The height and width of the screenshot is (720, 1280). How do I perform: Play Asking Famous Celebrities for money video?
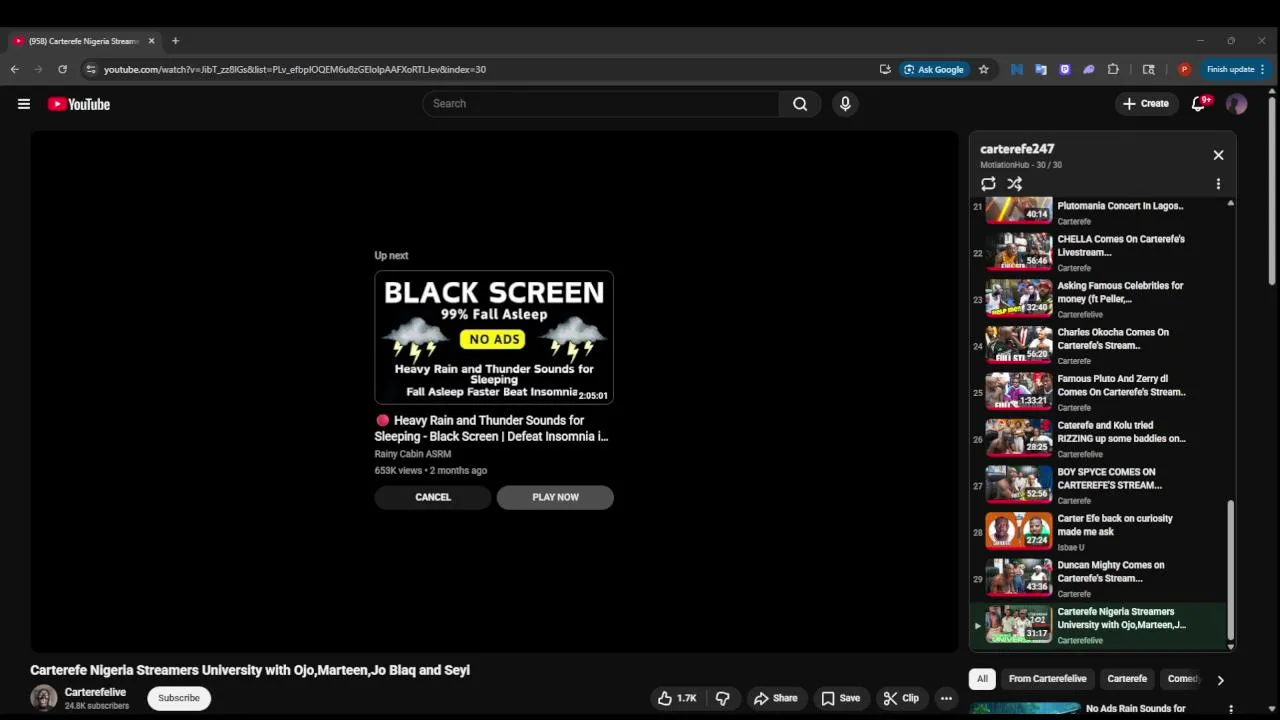(x=1100, y=299)
